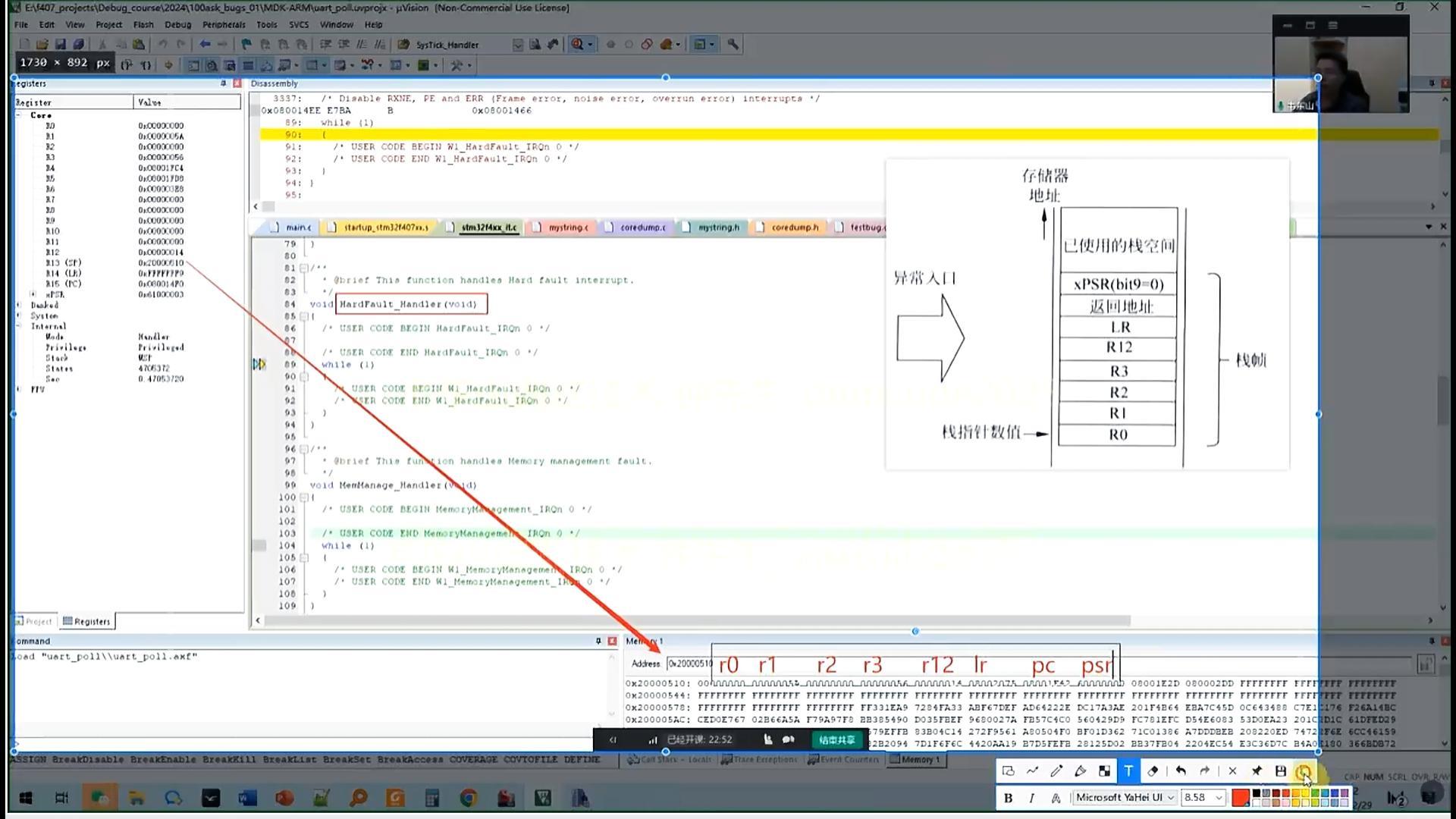Redo the annotation

point(1205,771)
